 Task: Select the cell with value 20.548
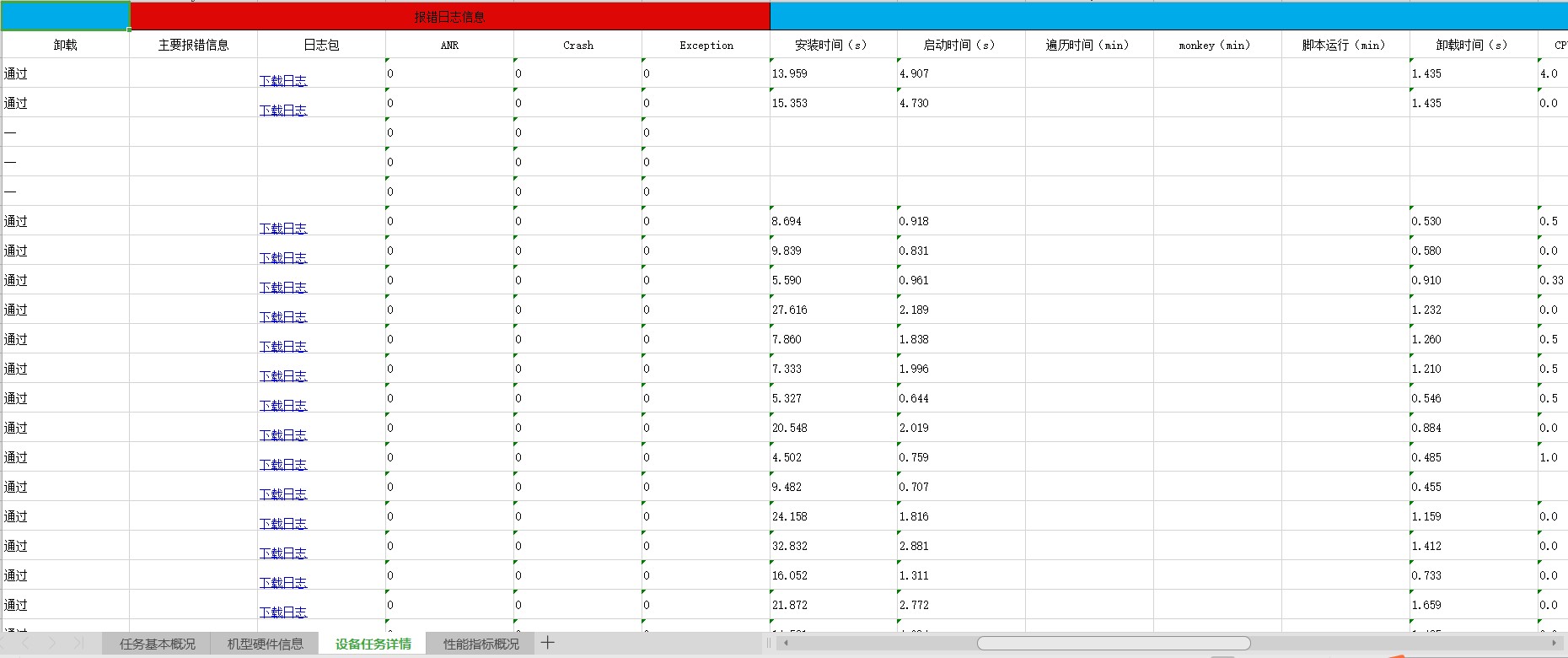coord(834,428)
